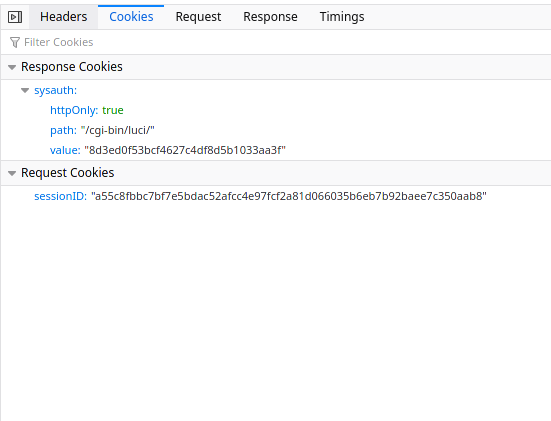
Task: Collapse the Response Cookies section arrow
Action: pos(12,67)
